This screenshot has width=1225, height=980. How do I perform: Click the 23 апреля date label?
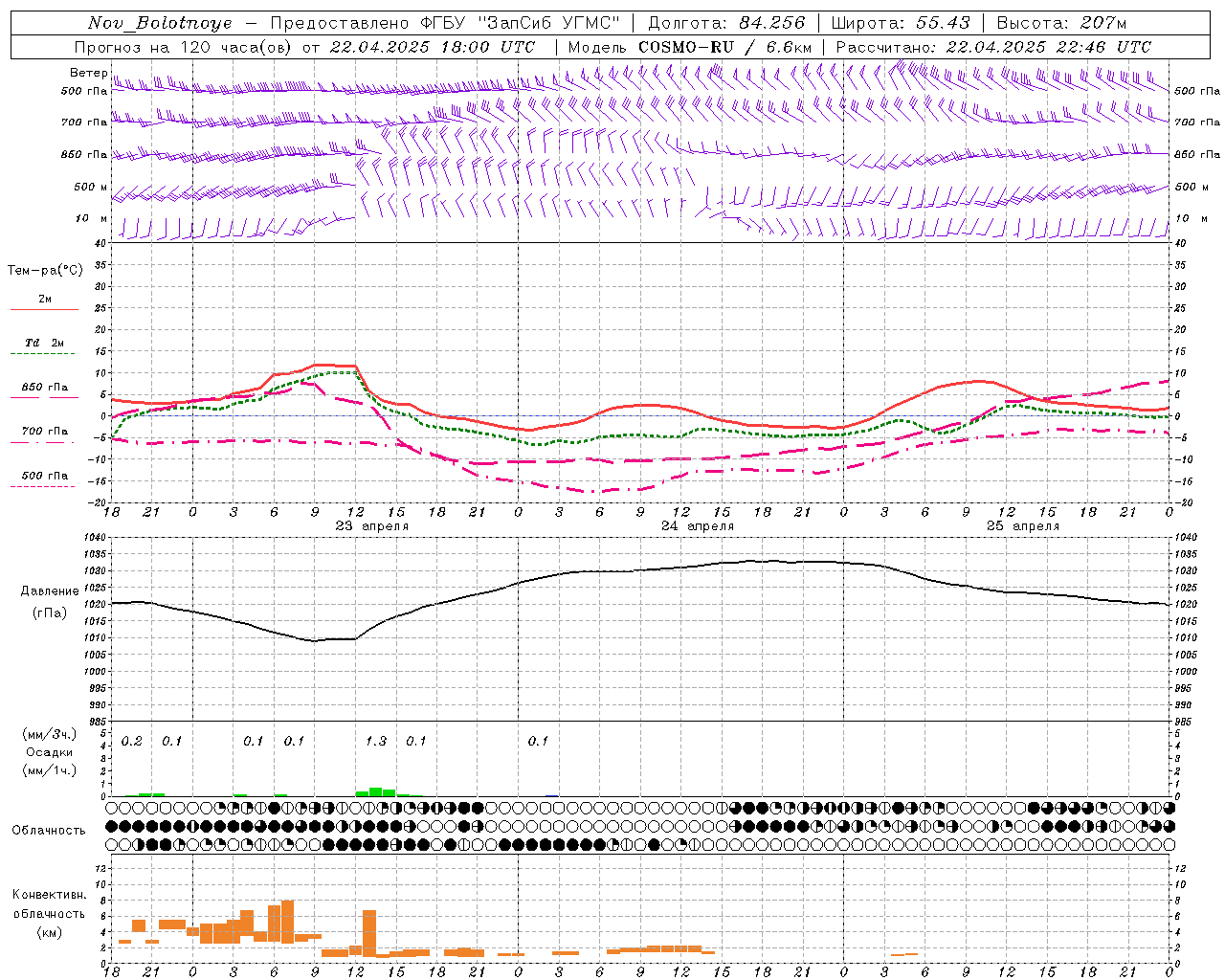coord(372,526)
